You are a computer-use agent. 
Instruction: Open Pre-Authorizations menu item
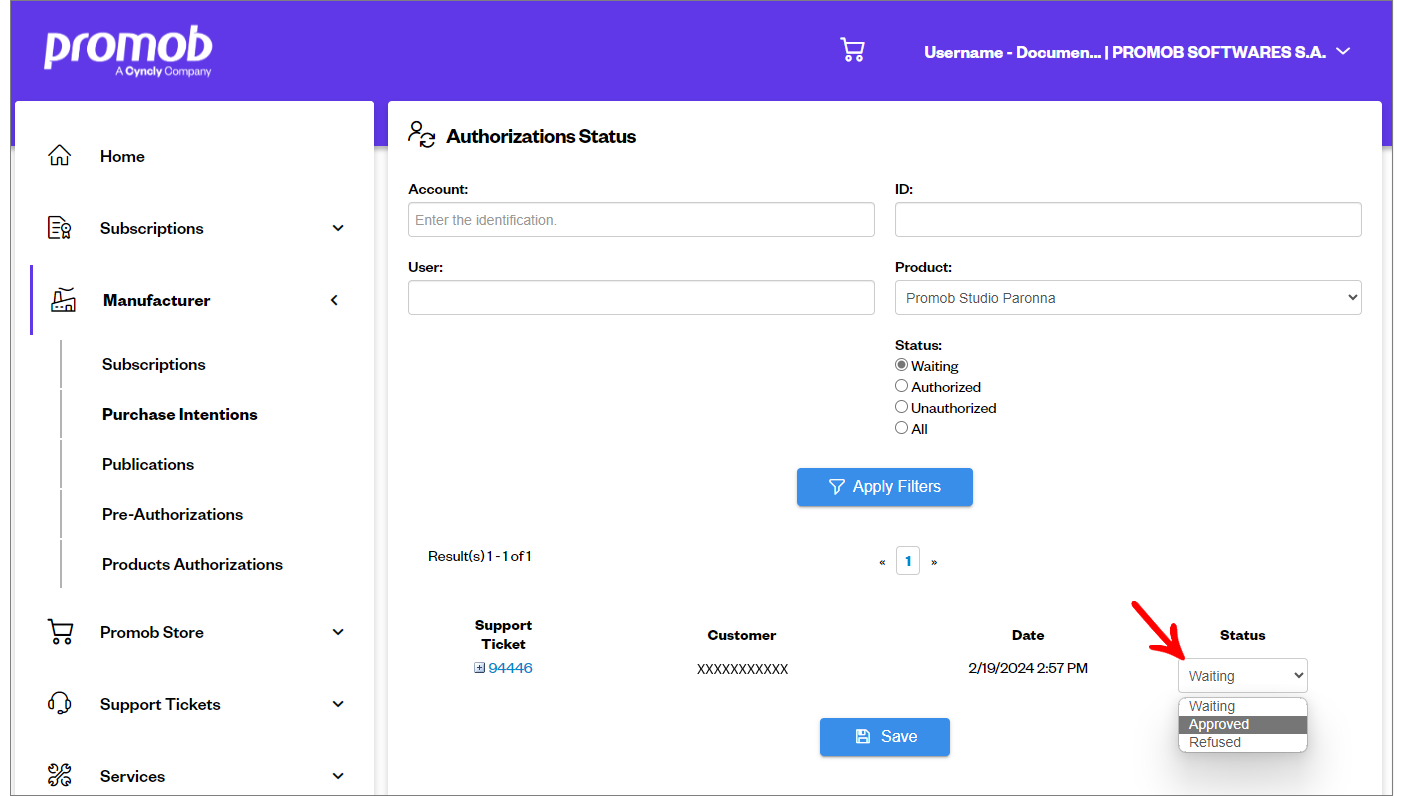point(172,514)
